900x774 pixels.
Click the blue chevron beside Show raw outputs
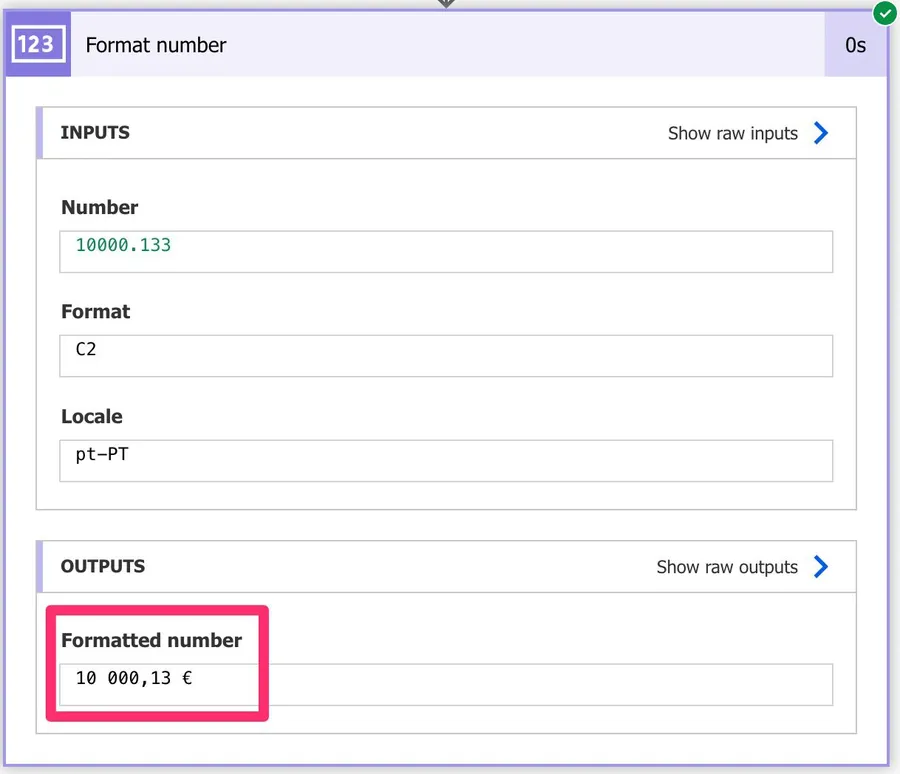(821, 567)
